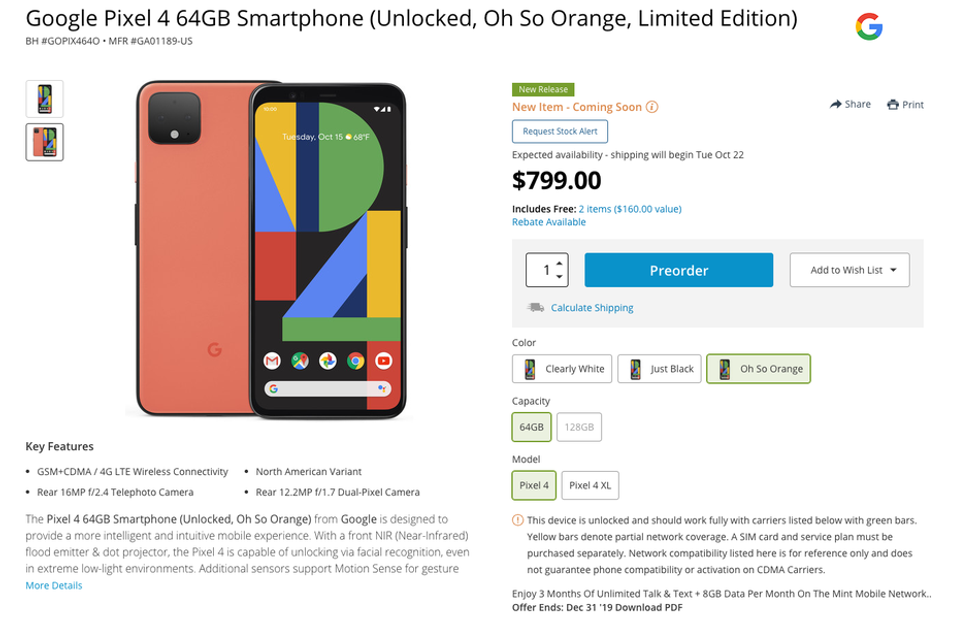Increase quantity with the up arrow
The image size is (980, 618).
tap(560, 263)
